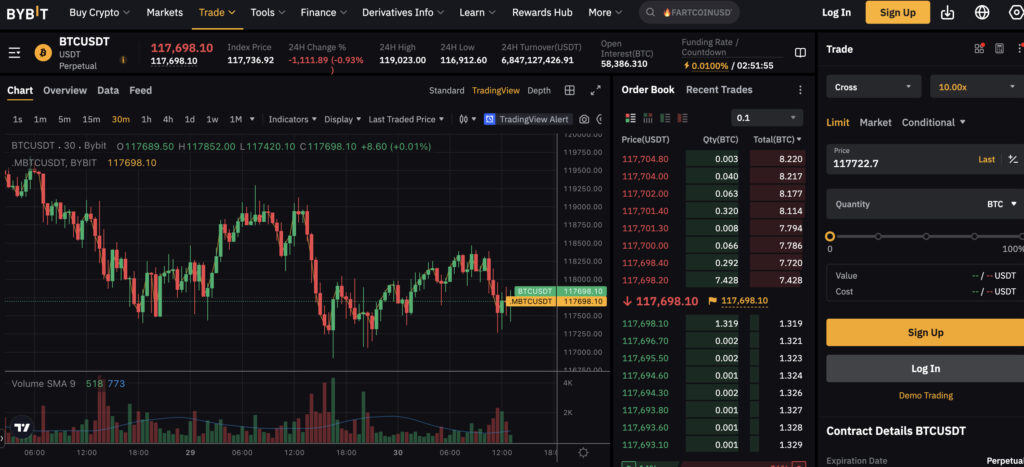Open the chart grid layout icon

pos(569,90)
